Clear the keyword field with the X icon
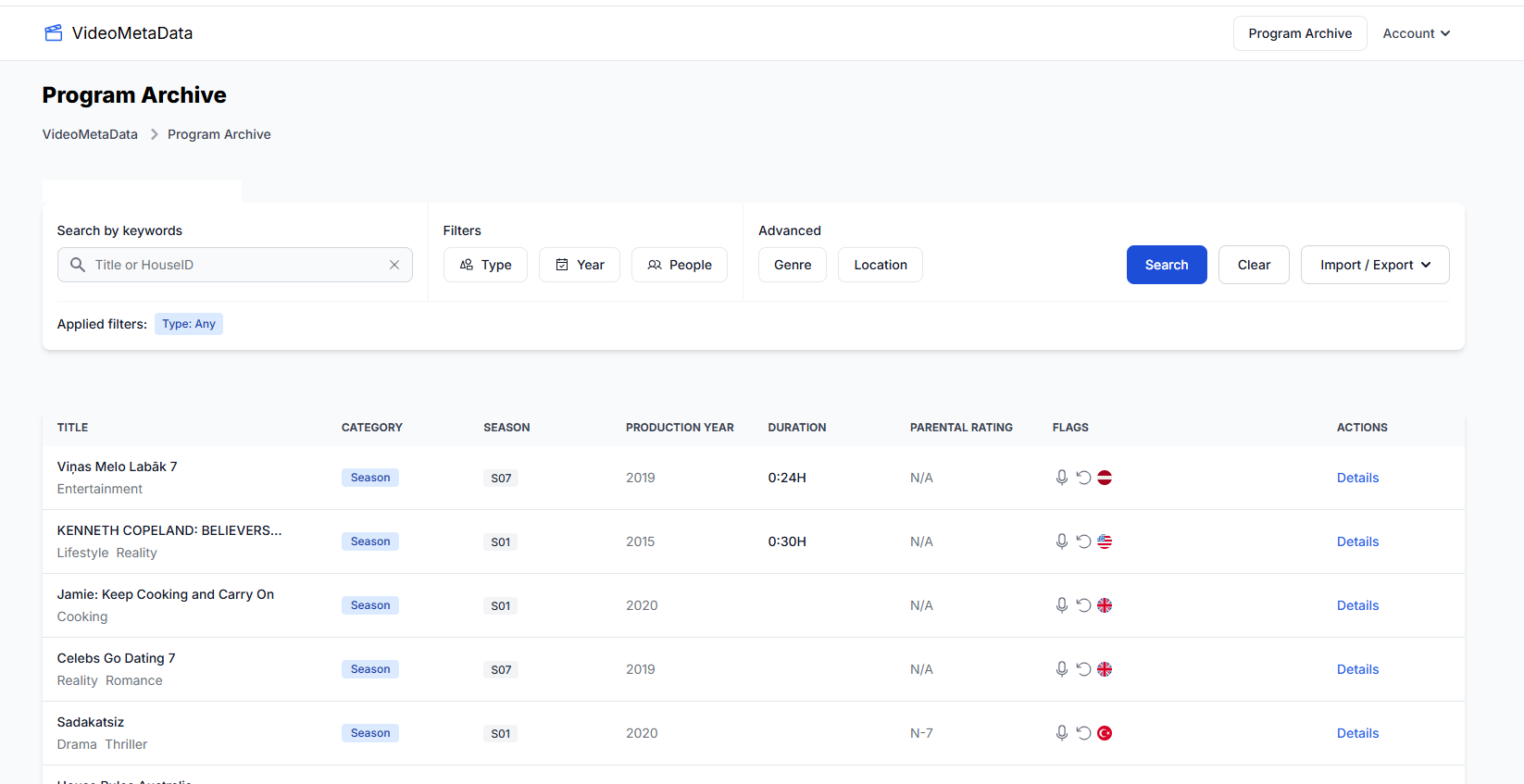The image size is (1524, 784). (x=394, y=265)
